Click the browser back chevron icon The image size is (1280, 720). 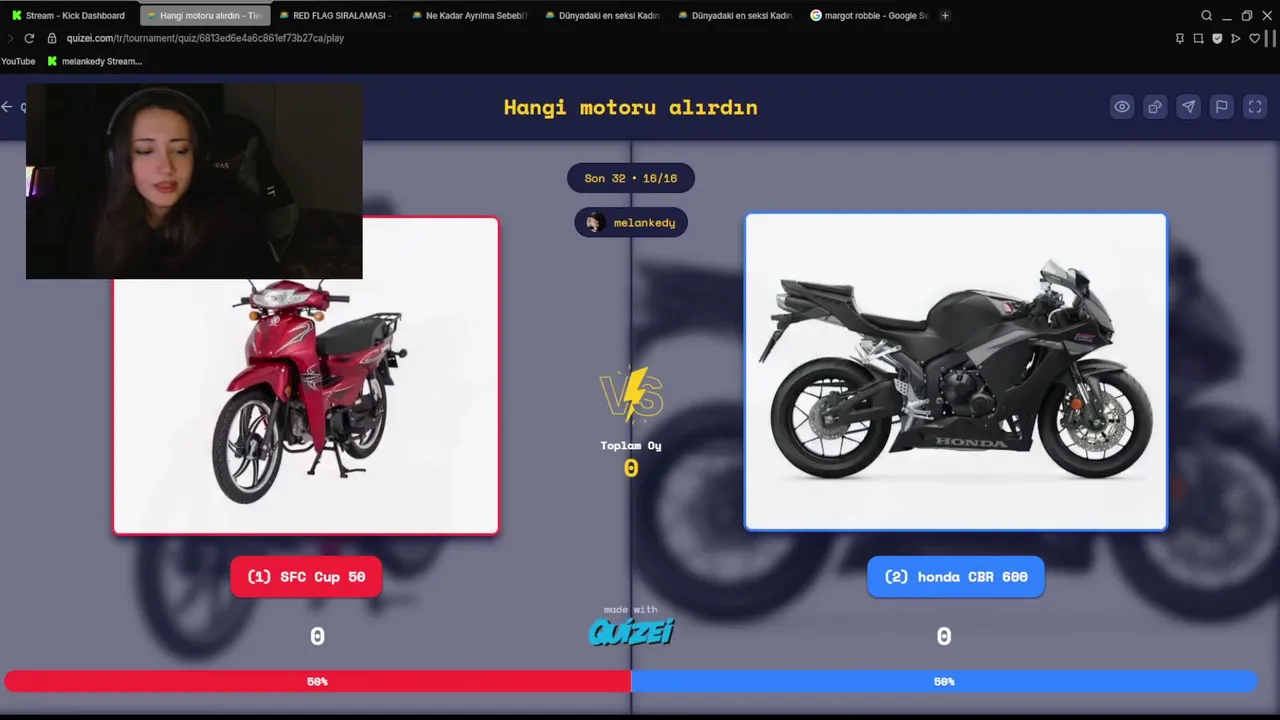[x=9, y=38]
